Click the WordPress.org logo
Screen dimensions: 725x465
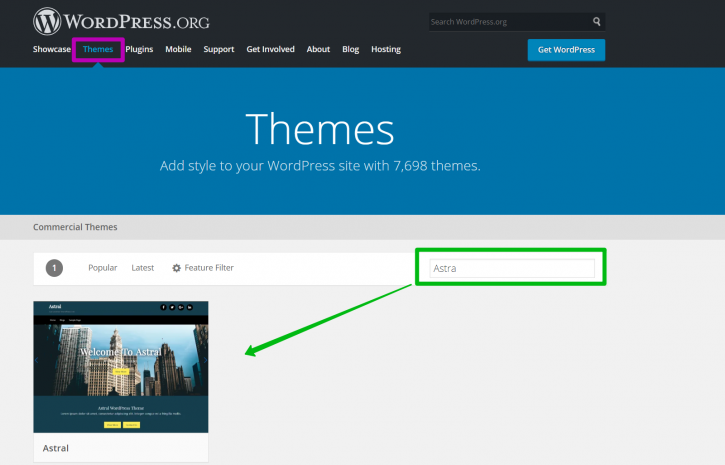[x=121, y=21]
